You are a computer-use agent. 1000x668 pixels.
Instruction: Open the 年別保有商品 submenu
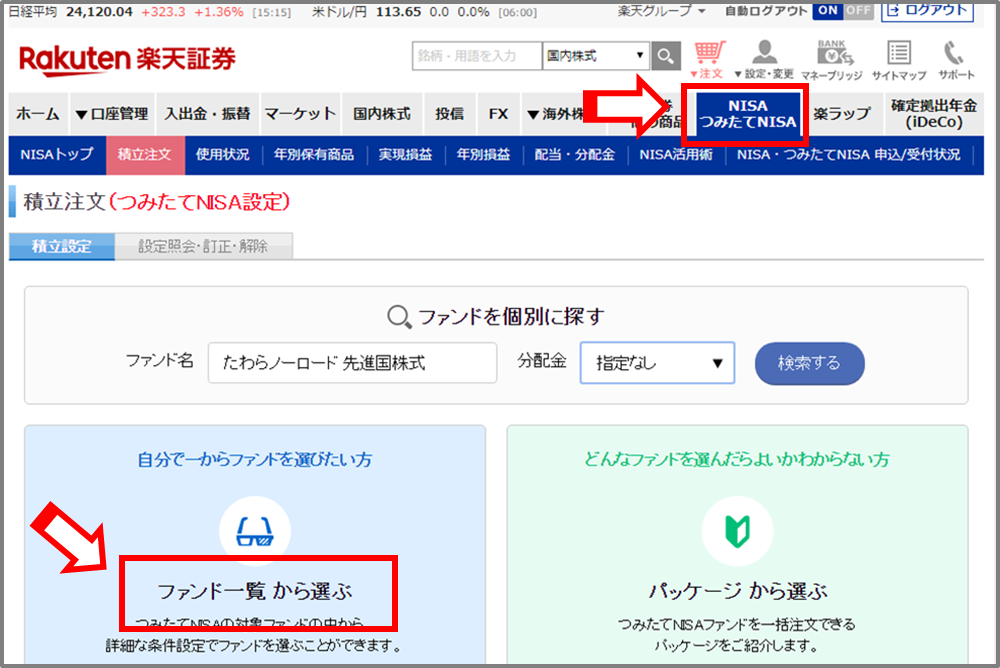[x=314, y=154]
